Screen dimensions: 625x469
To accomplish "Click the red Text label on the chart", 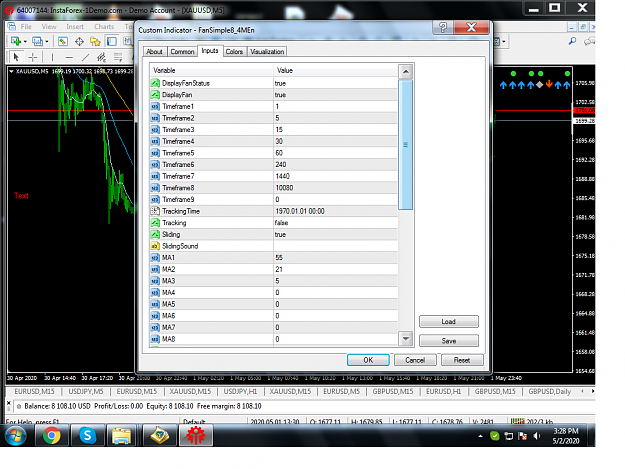I will (21, 196).
